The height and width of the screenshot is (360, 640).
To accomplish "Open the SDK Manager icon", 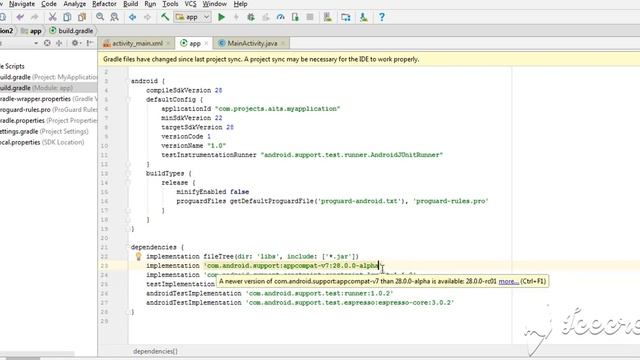I will [x=363, y=17].
